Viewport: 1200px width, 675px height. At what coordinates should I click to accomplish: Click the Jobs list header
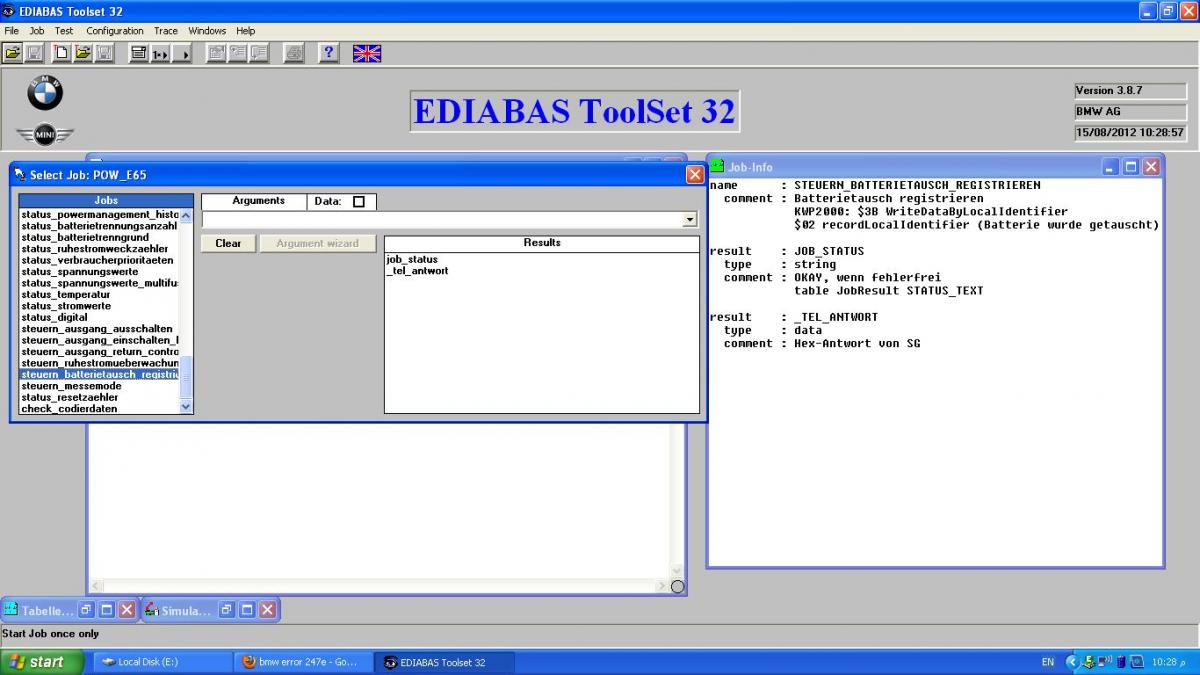coord(106,201)
